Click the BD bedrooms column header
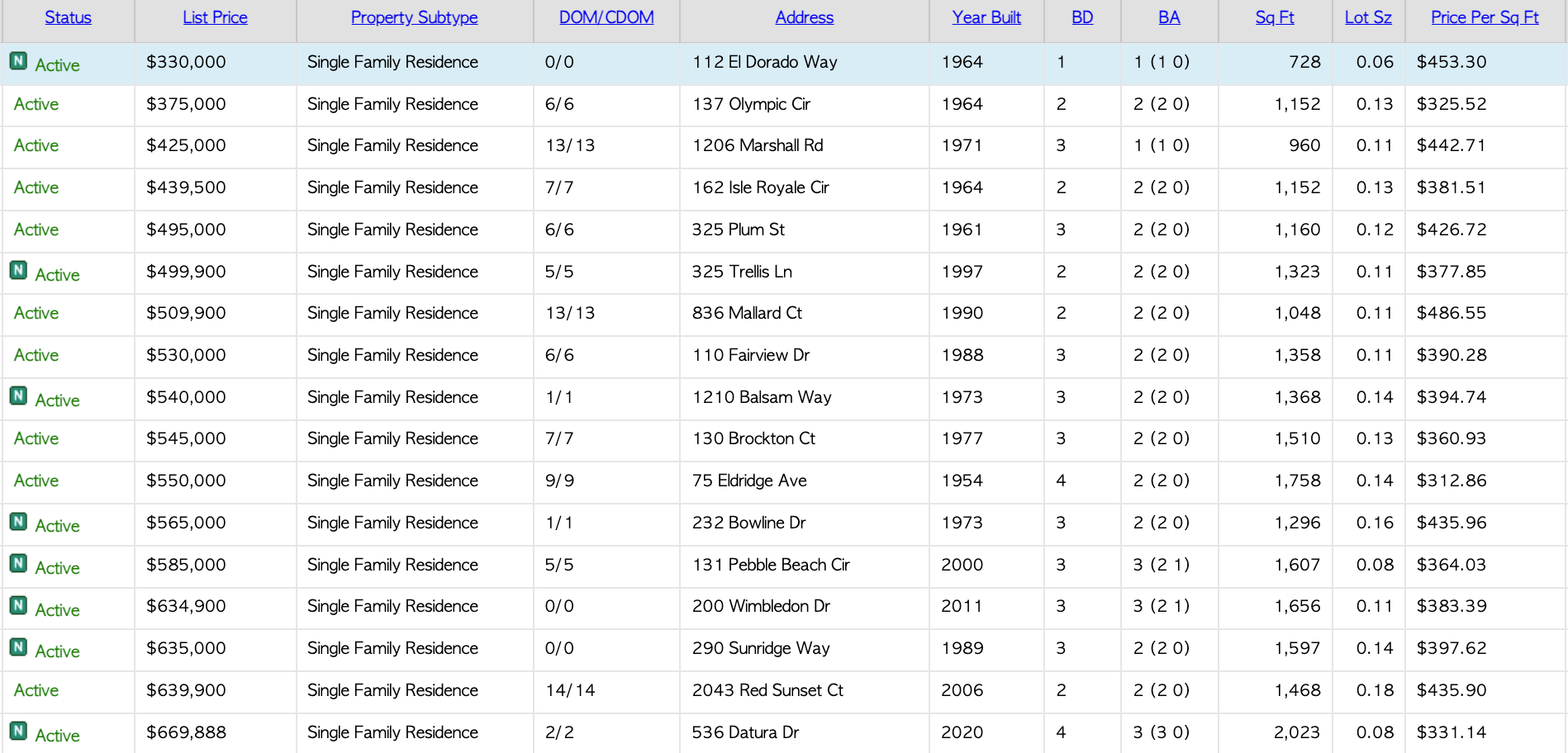This screenshot has height=753, width=1568. pos(1082,17)
